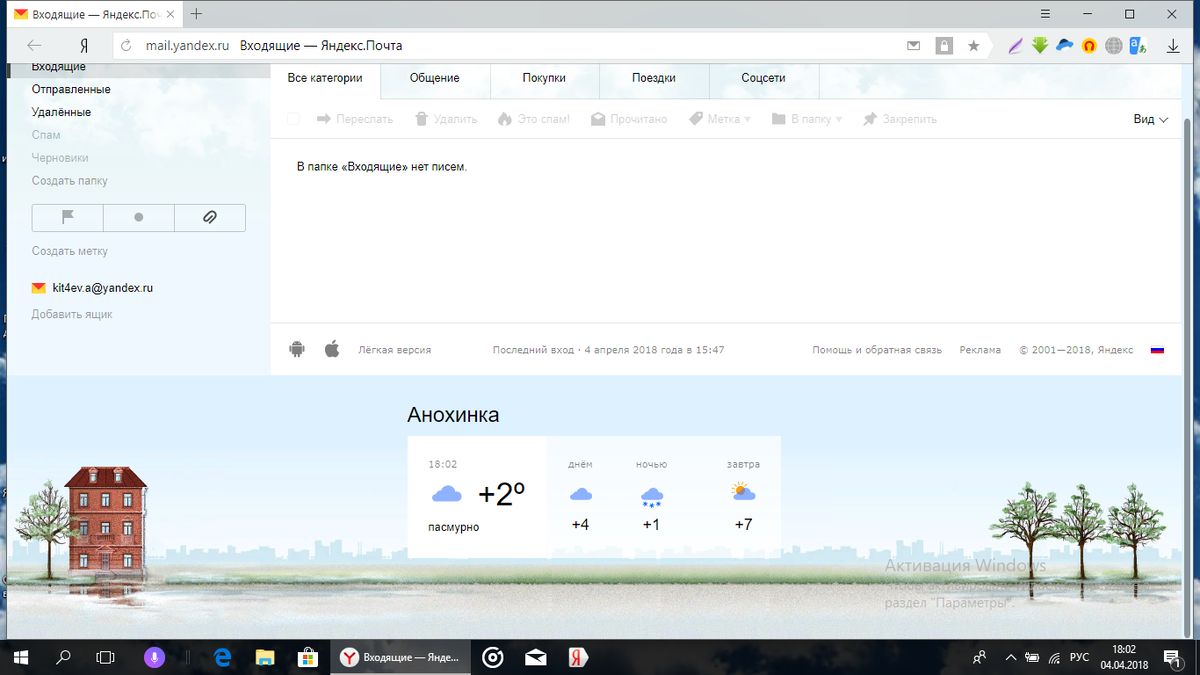This screenshot has width=1200, height=675.
Task: Open 'Лёгкая версия' link
Action: 395,350
